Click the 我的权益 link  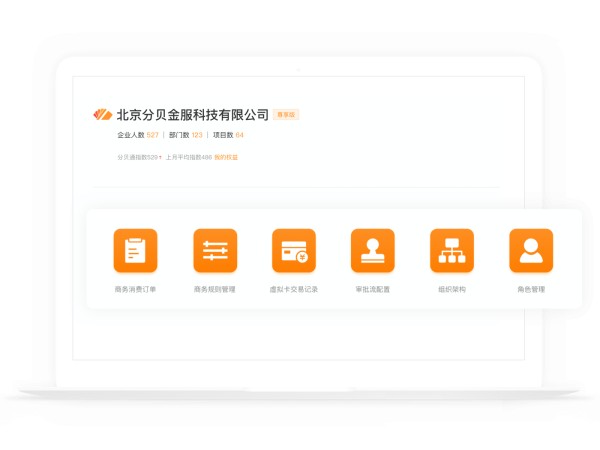tap(226, 157)
